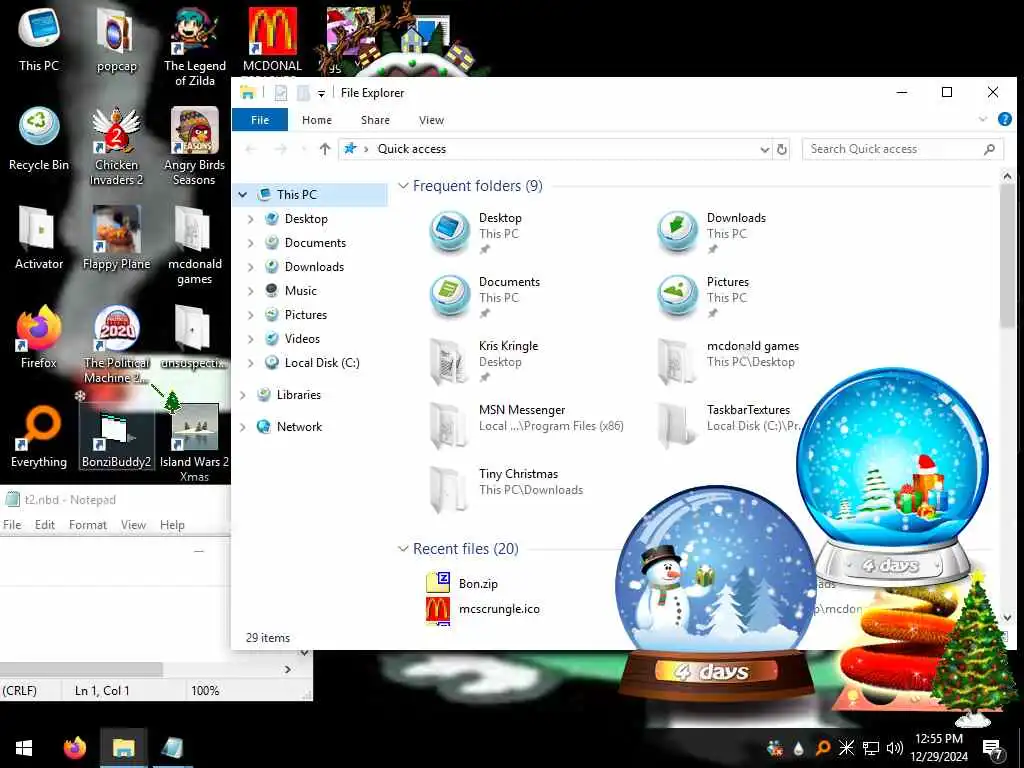Open the notification center icon
Screen dimensions: 1024x768
pyautogui.click(x=993, y=748)
